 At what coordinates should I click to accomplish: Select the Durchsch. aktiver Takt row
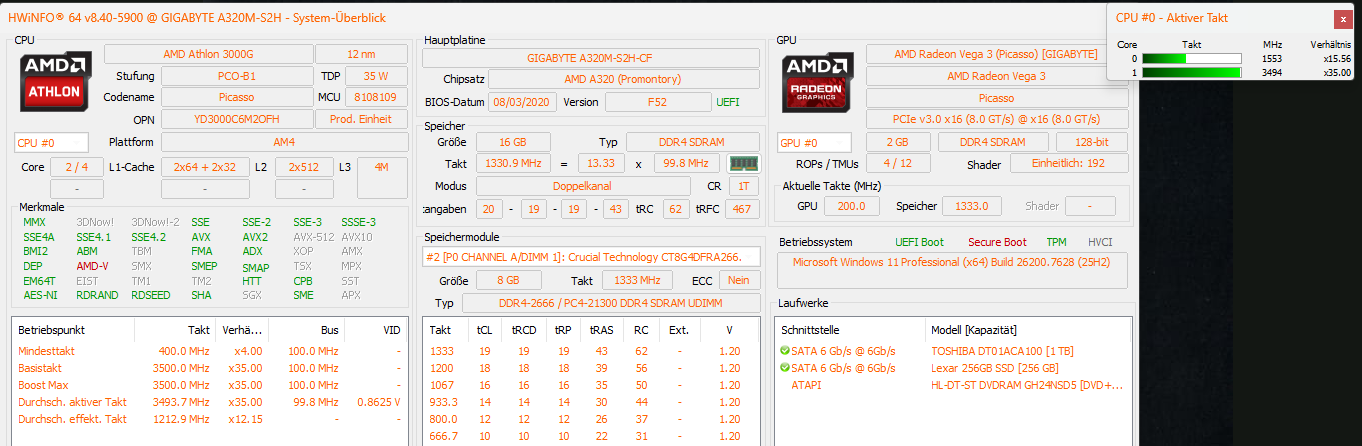[x=210, y=402]
